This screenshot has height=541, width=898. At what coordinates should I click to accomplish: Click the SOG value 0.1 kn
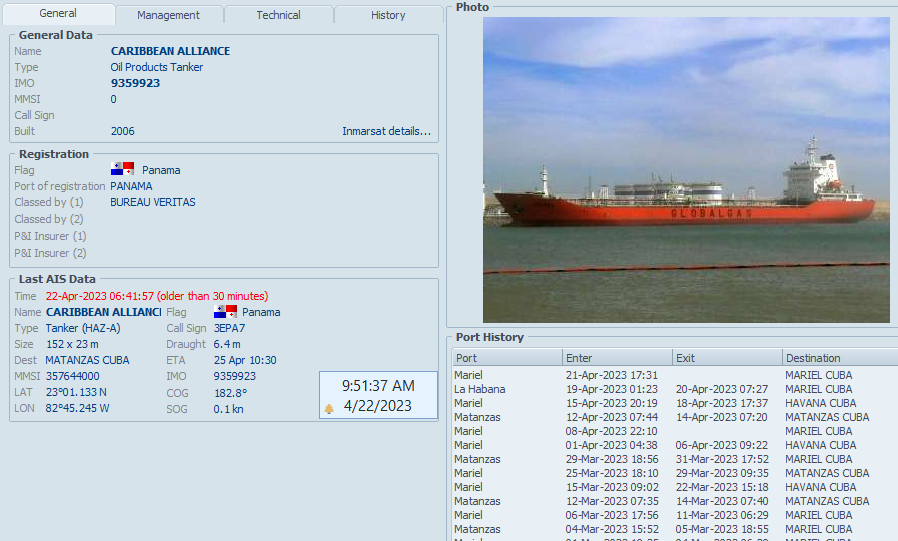pyautogui.click(x=229, y=409)
